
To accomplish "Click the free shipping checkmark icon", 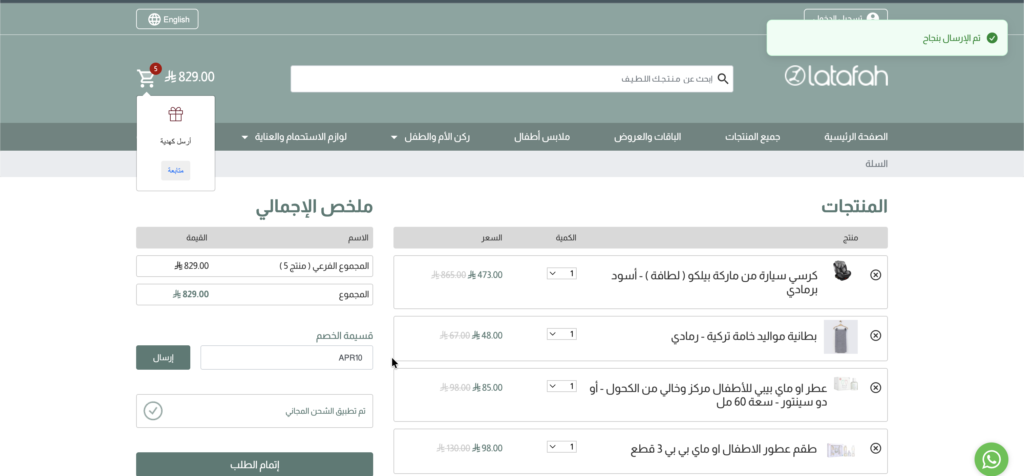I will pyautogui.click(x=153, y=411).
